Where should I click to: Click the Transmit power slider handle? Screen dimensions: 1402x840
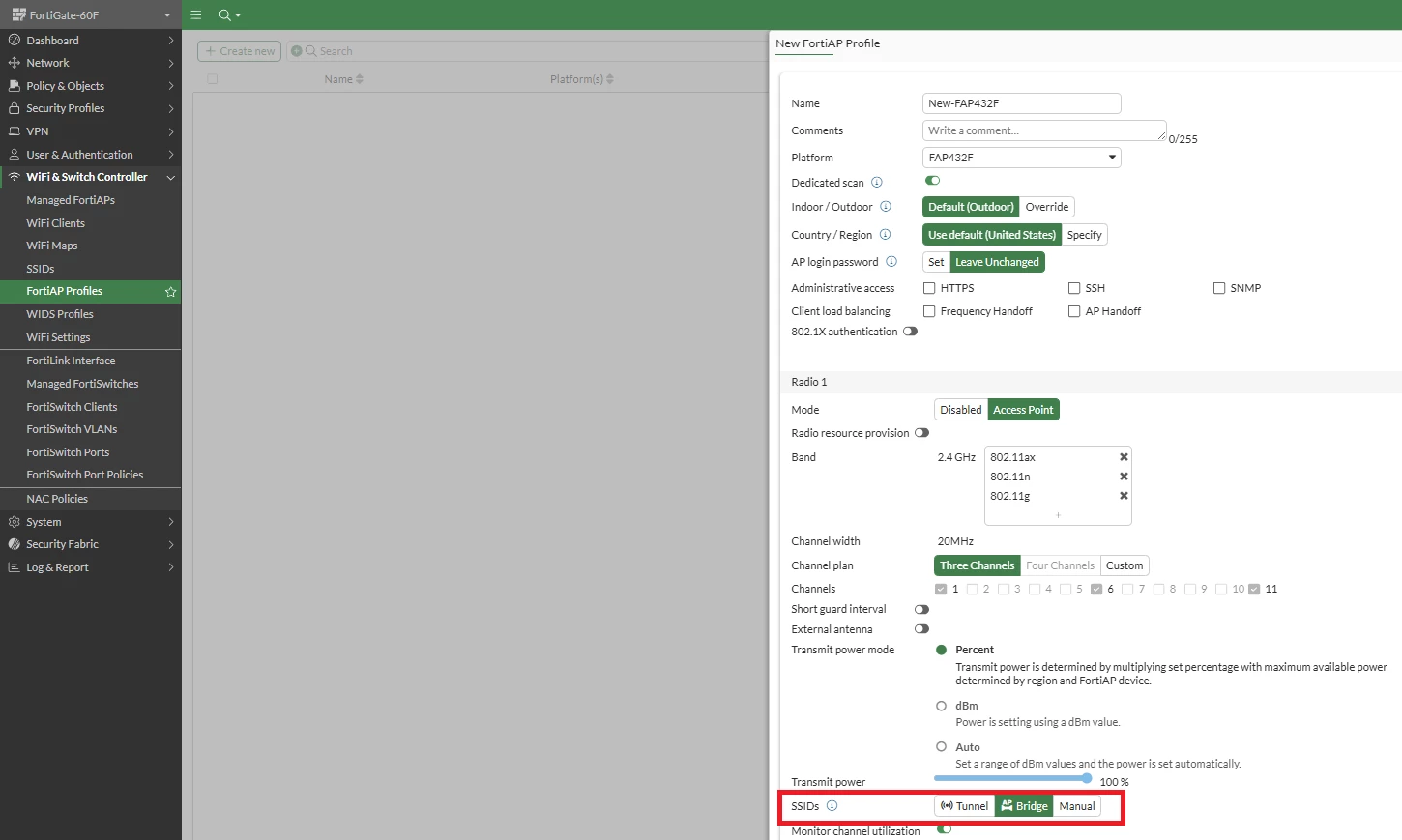point(1087,778)
